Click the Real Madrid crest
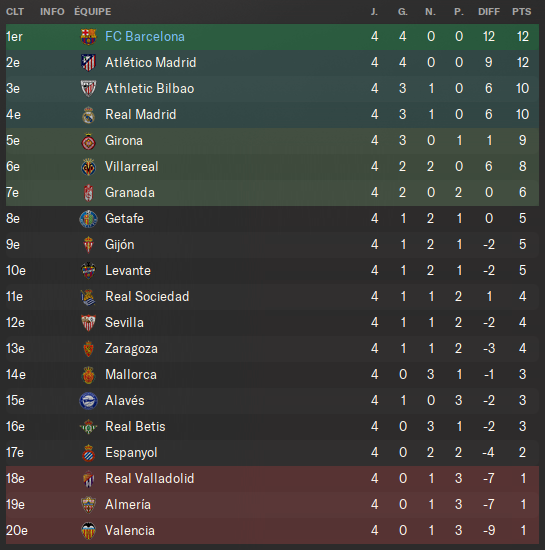The image size is (545, 550). tap(88, 115)
